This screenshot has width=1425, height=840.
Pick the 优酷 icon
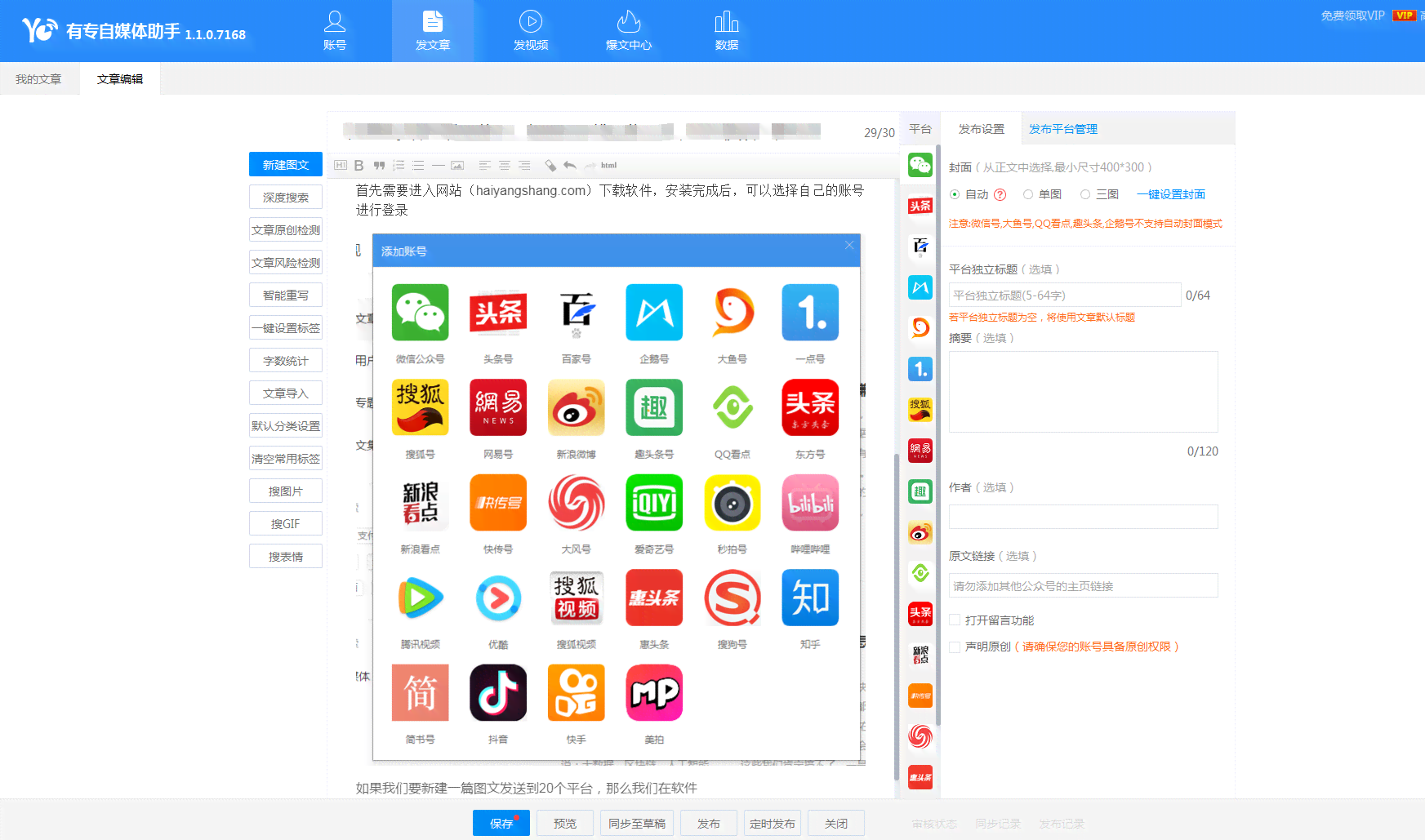[x=498, y=598]
